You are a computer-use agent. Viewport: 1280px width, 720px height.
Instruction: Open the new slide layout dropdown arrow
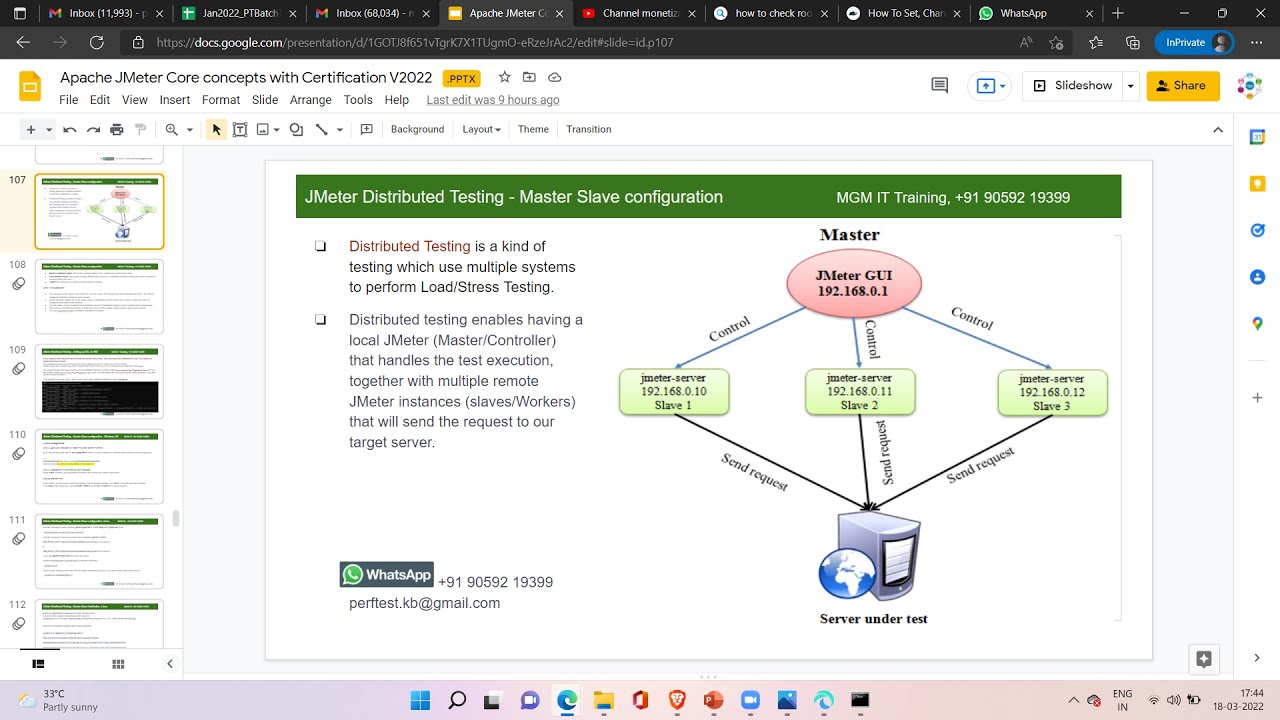[49, 129]
